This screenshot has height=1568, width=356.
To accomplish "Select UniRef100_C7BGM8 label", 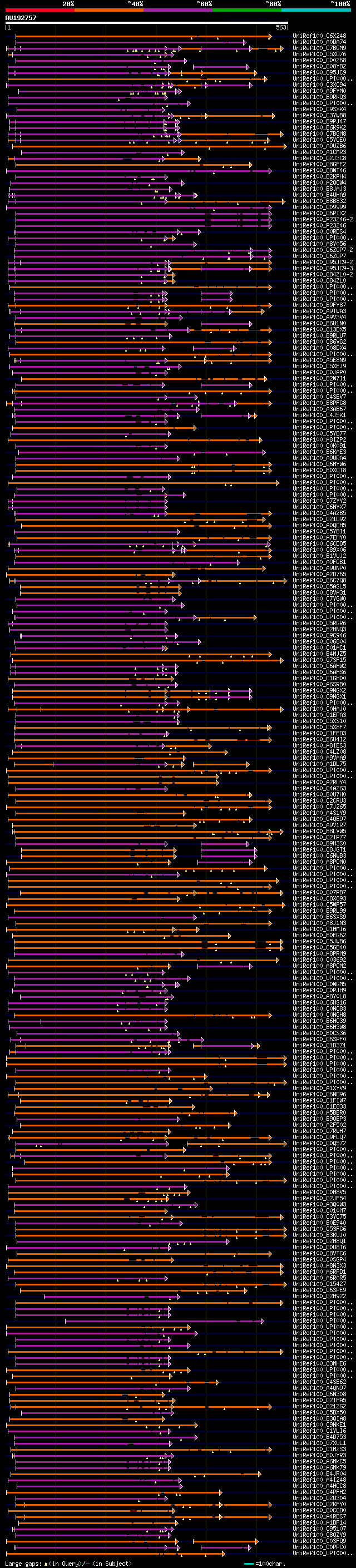I will pyautogui.click(x=319, y=134).
